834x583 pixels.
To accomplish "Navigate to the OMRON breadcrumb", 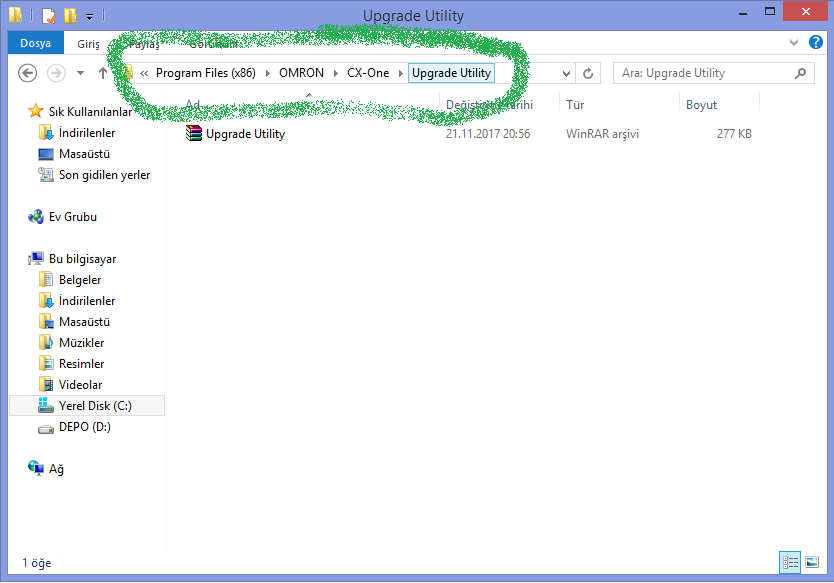I will [301, 73].
